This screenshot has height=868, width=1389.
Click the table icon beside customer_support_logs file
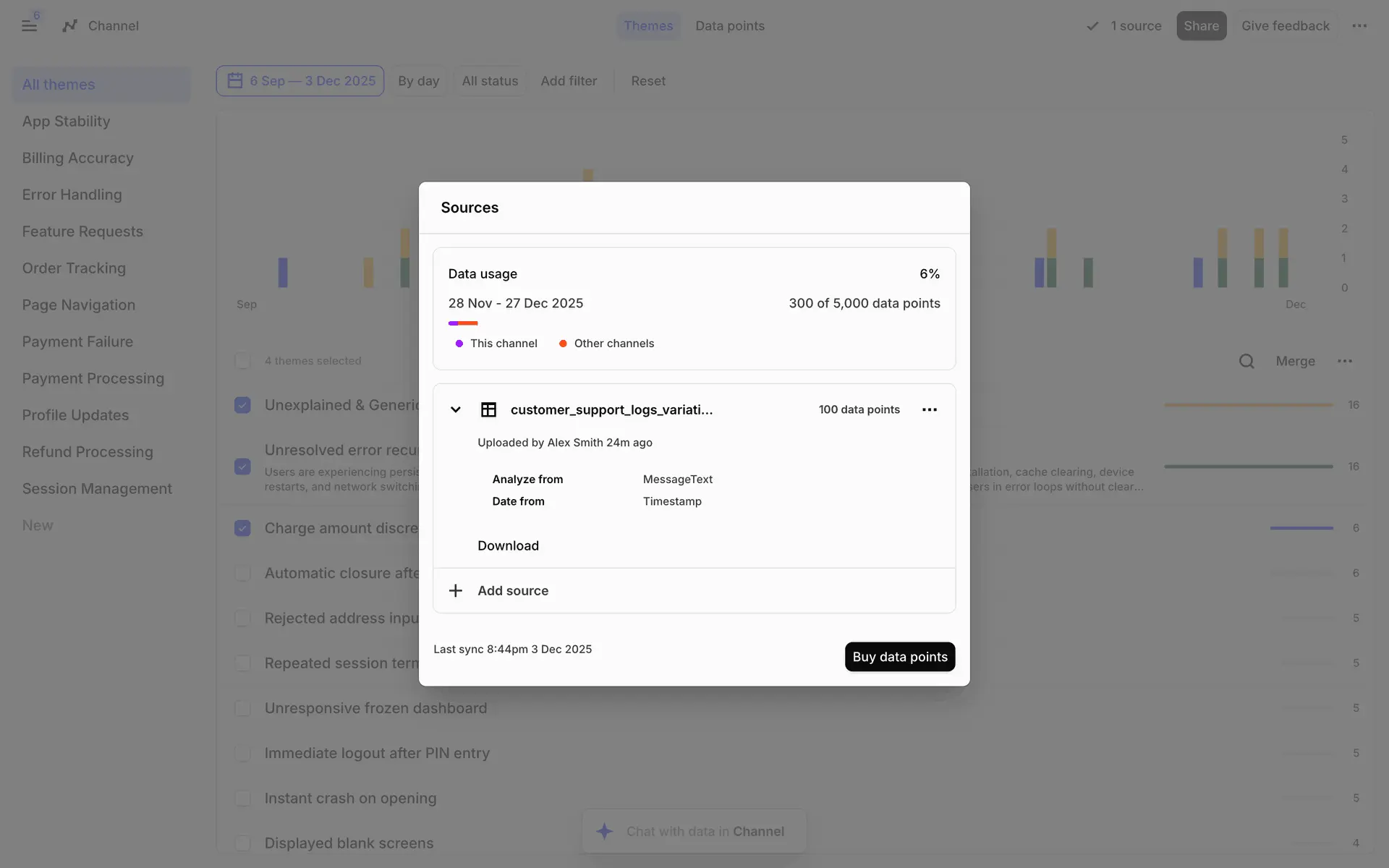[x=488, y=409]
